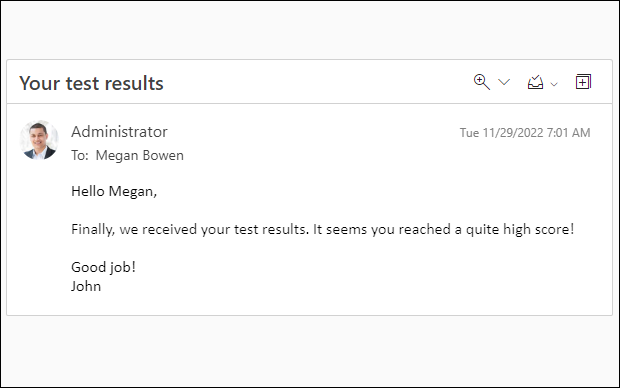Click the 'To:' recipient label
Image resolution: width=620 pixels, height=388 pixels.
click(80, 155)
